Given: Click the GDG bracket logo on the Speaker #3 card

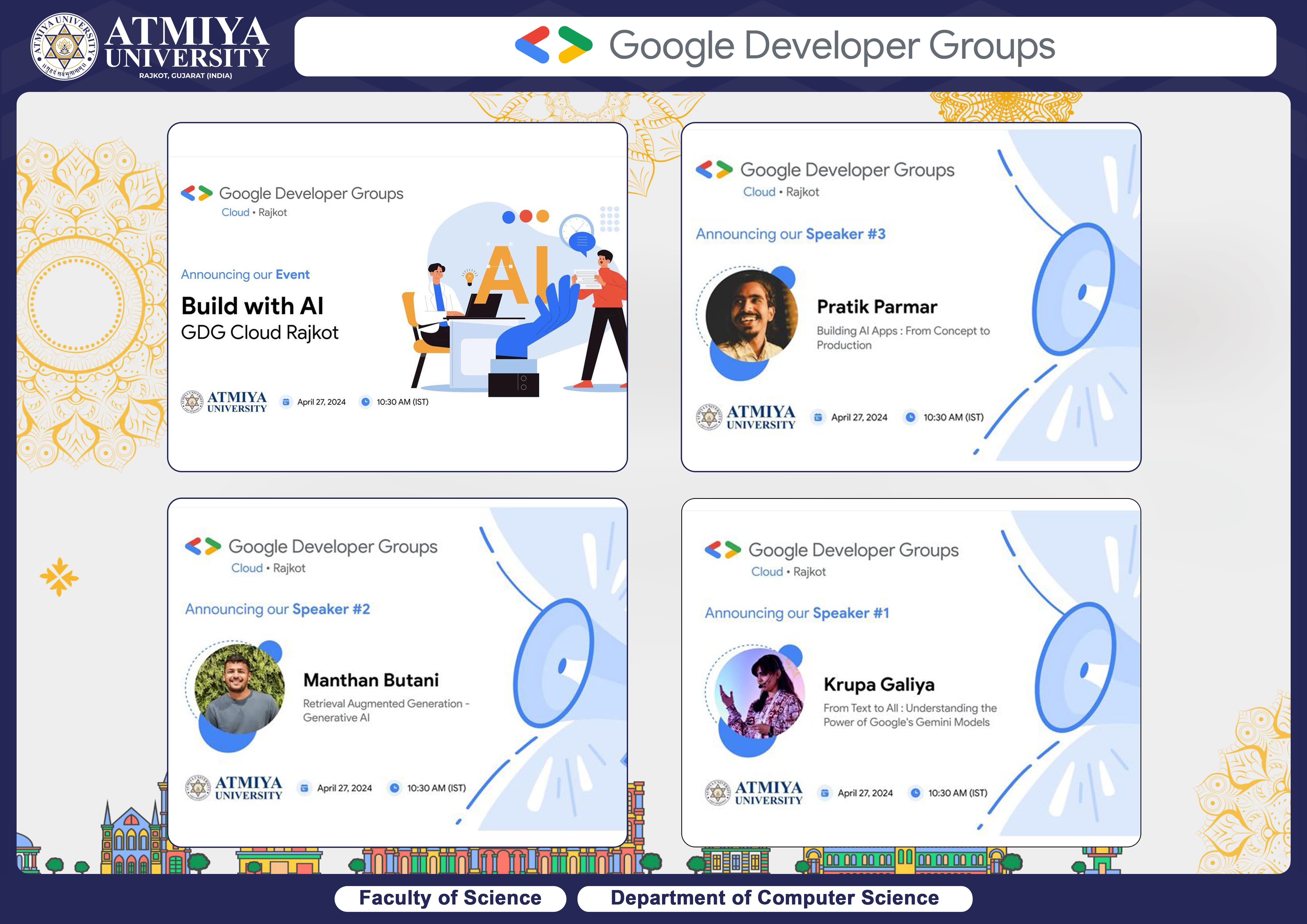Looking at the screenshot, I should pos(714,170).
